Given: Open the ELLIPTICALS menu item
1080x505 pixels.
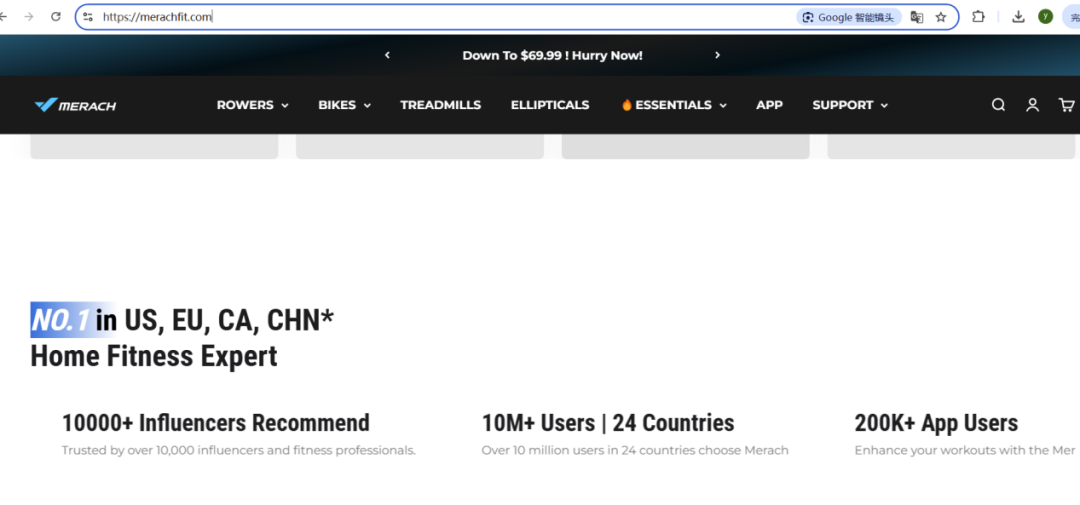Looking at the screenshot, I should [x=550, y=105].
